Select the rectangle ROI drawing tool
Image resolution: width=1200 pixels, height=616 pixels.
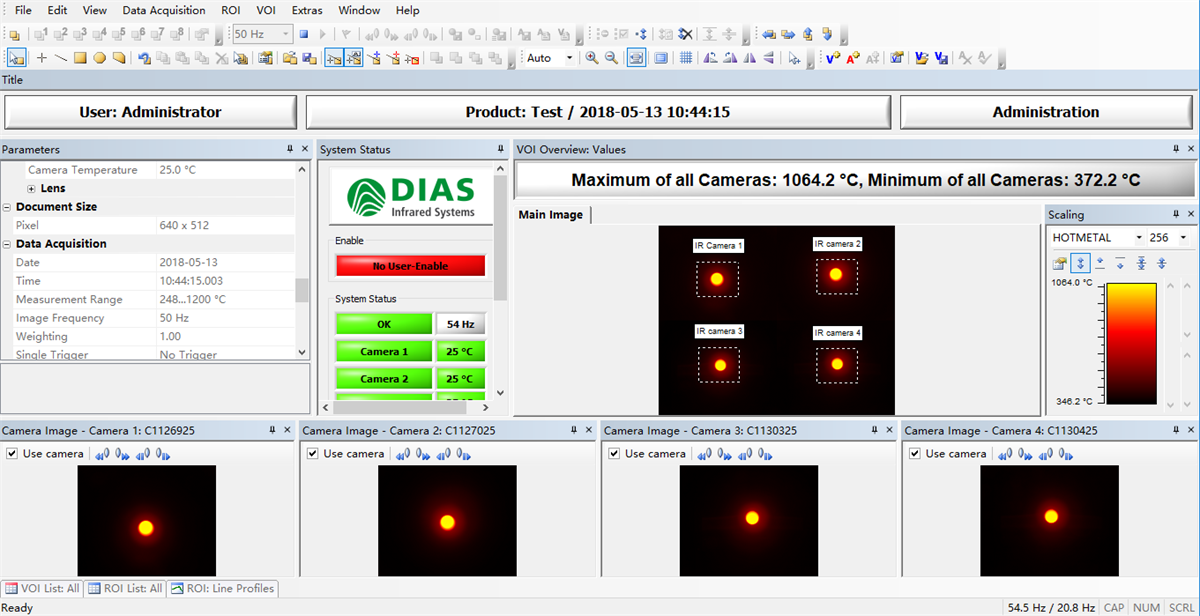coord(80,57)
